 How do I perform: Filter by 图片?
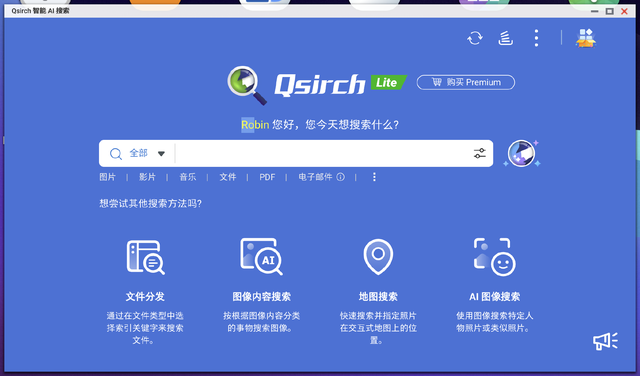pyautogui.click(x=107, y=177)
